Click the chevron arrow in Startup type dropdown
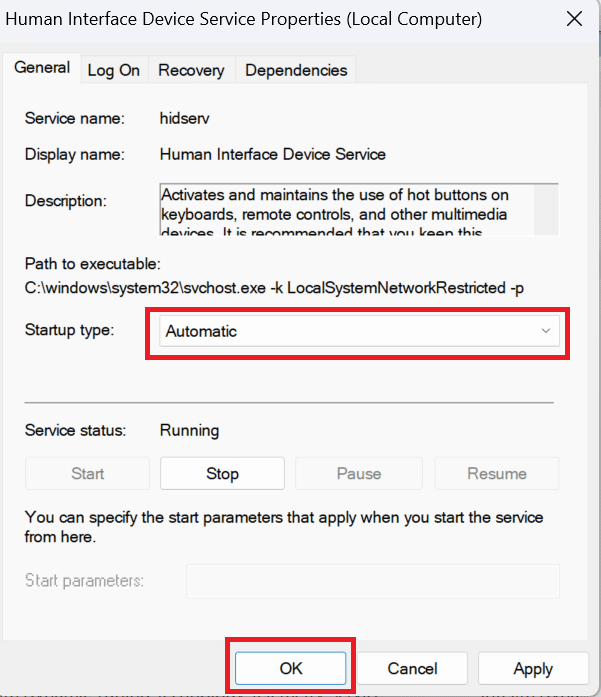Image resolution: width=601 pixels, height=697 pixels. tap(546, 331)
